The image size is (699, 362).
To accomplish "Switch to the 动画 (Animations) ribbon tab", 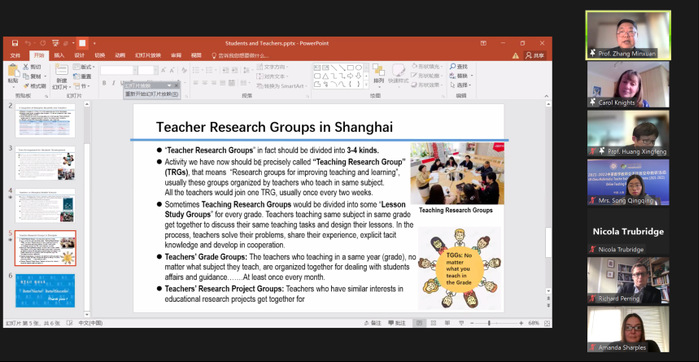I will tap(119, 56).
